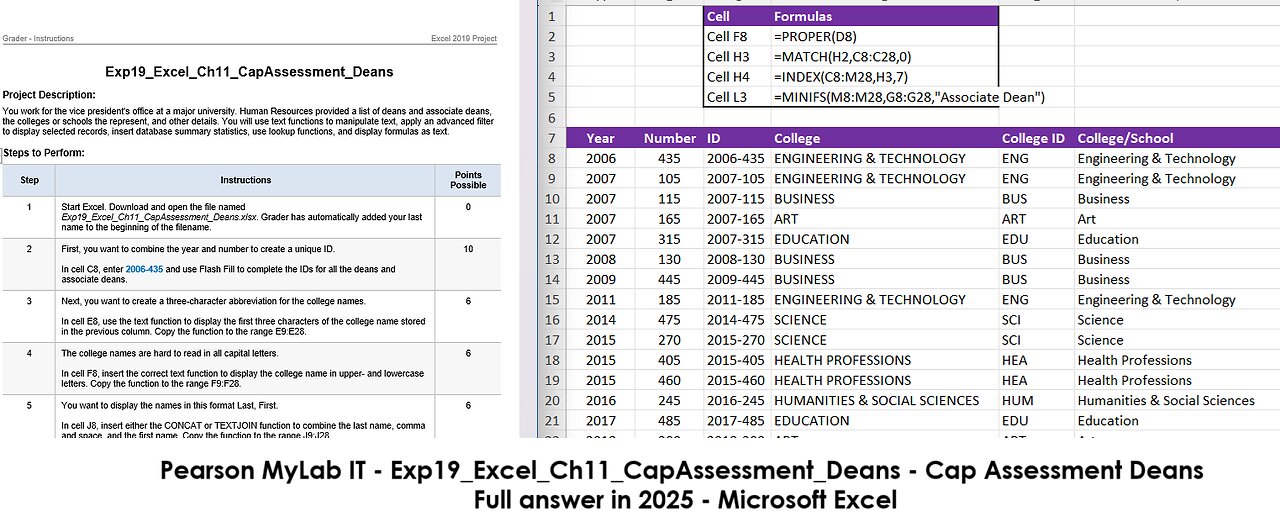Click the 'College/School' column heading cell
Image resolution: width=1280 pixels, height=522 pixels.
(x=1177, y=138)
